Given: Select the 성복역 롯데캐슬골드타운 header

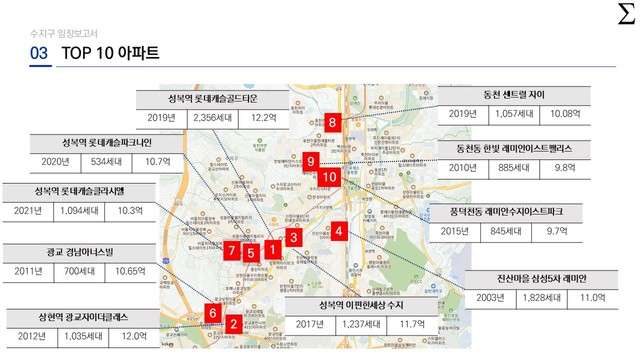Looking at the screenshot, I should click(213, 100).
